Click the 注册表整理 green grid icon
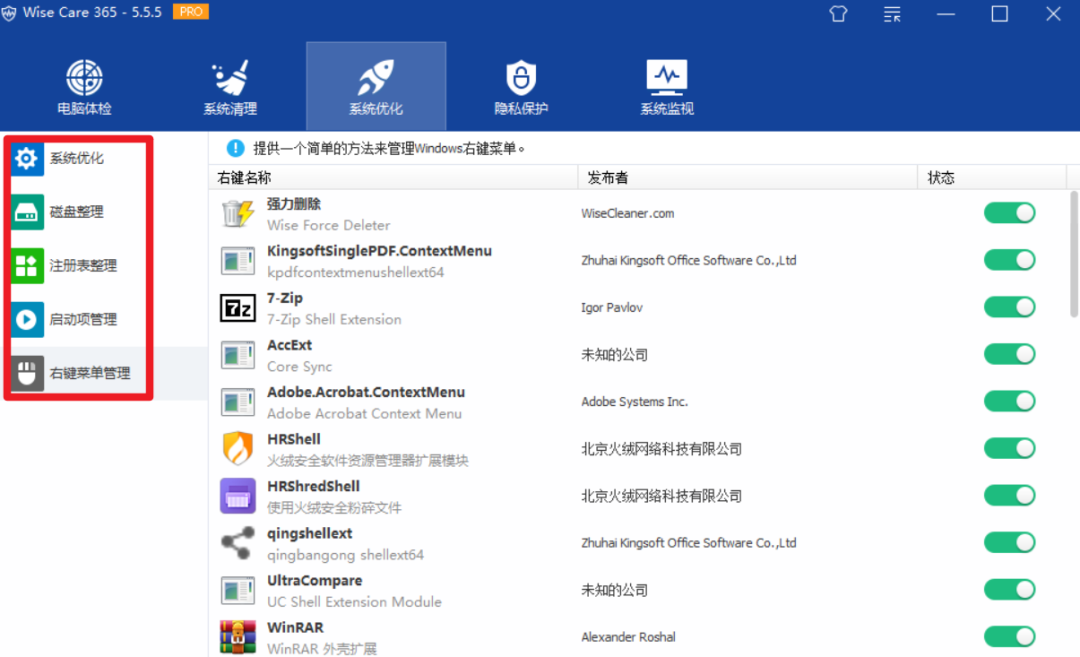Image resolution: width=1080 pixels, height=657 pixels. [x=26, y=266]
